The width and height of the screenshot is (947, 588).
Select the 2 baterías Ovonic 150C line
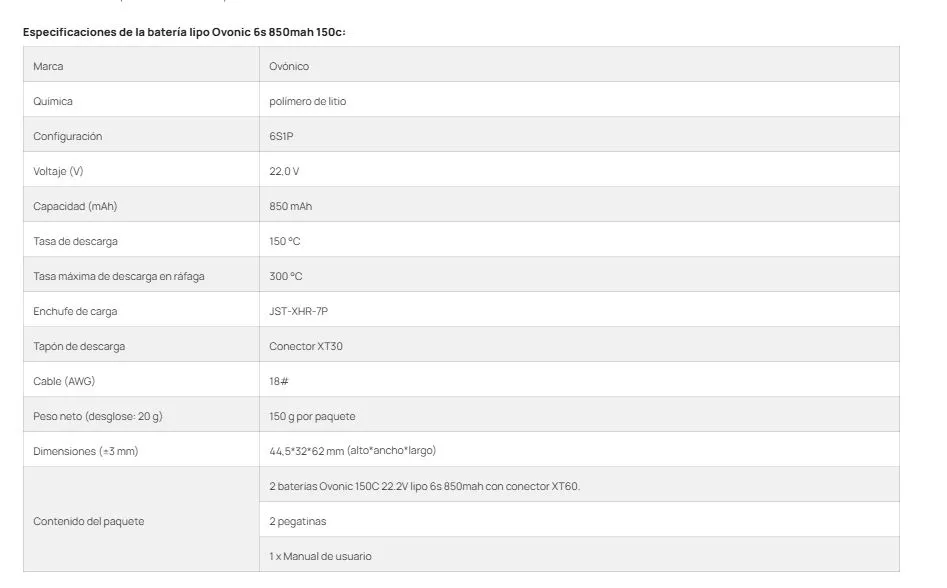click(425, 487)
